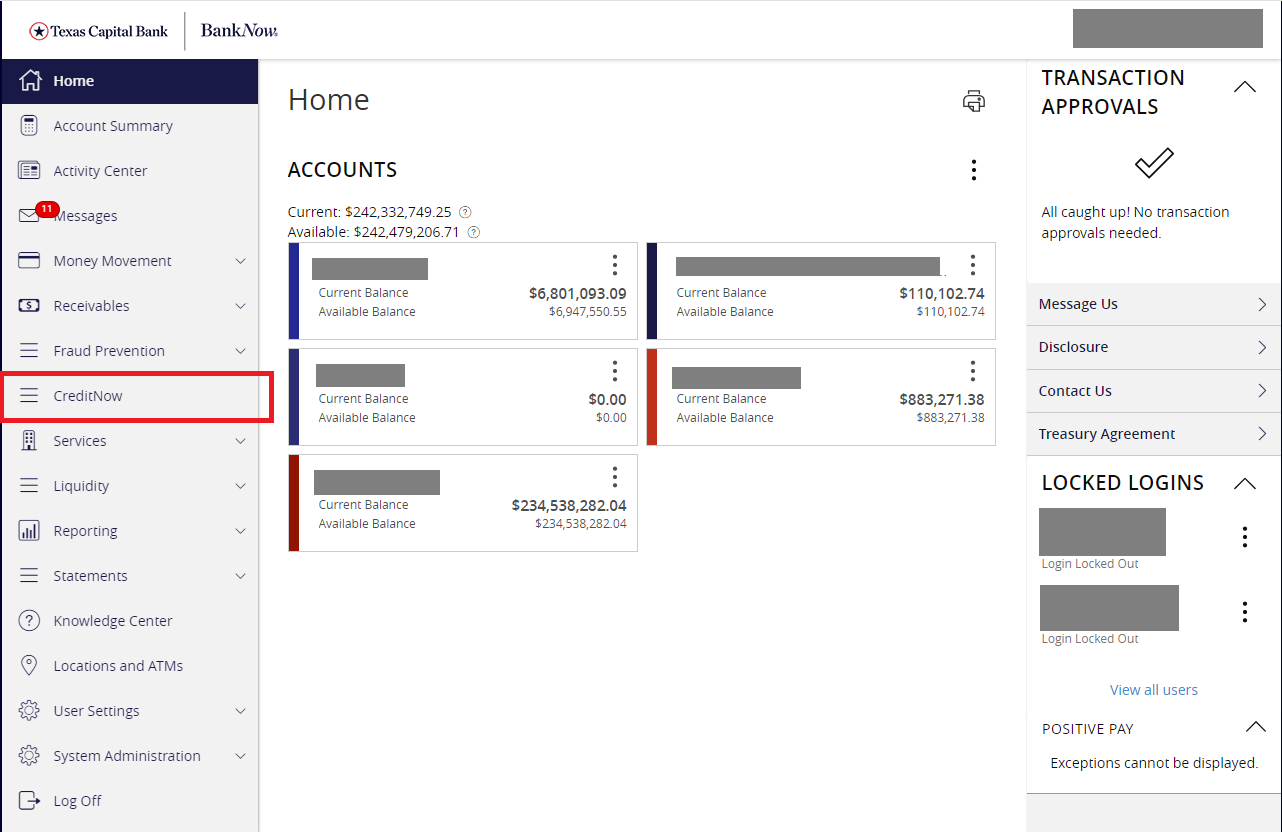Click the System Administration gear icon
The width and height of the screenshot is (1282, 832).
pyautogui.click(x=29, y=756)
